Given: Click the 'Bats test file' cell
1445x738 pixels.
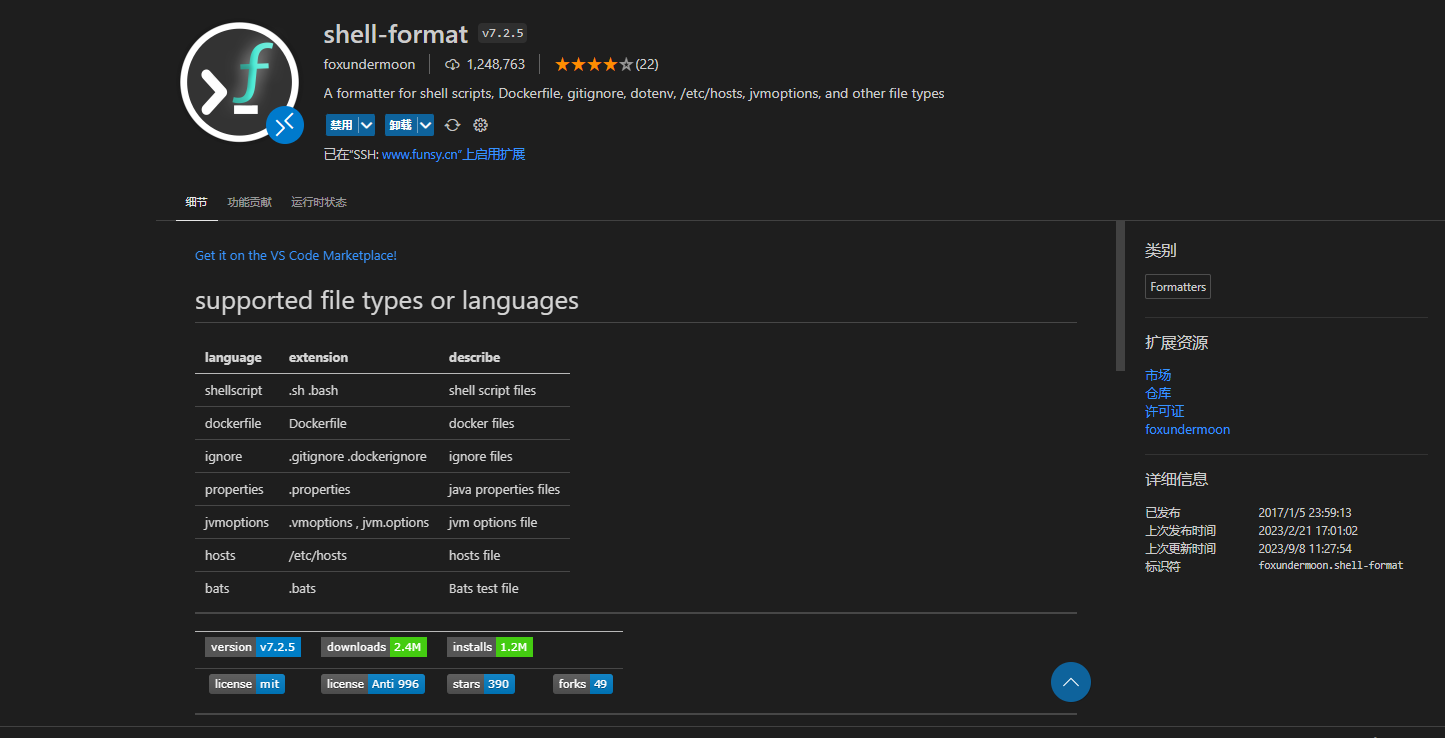Looking at the screenshot, I should (484, 588).
